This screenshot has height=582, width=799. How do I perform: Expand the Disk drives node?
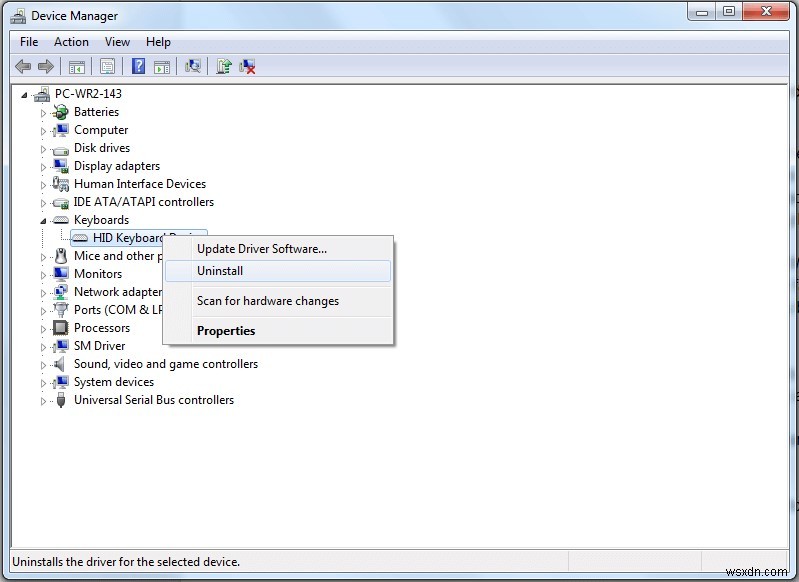[43, 149]
